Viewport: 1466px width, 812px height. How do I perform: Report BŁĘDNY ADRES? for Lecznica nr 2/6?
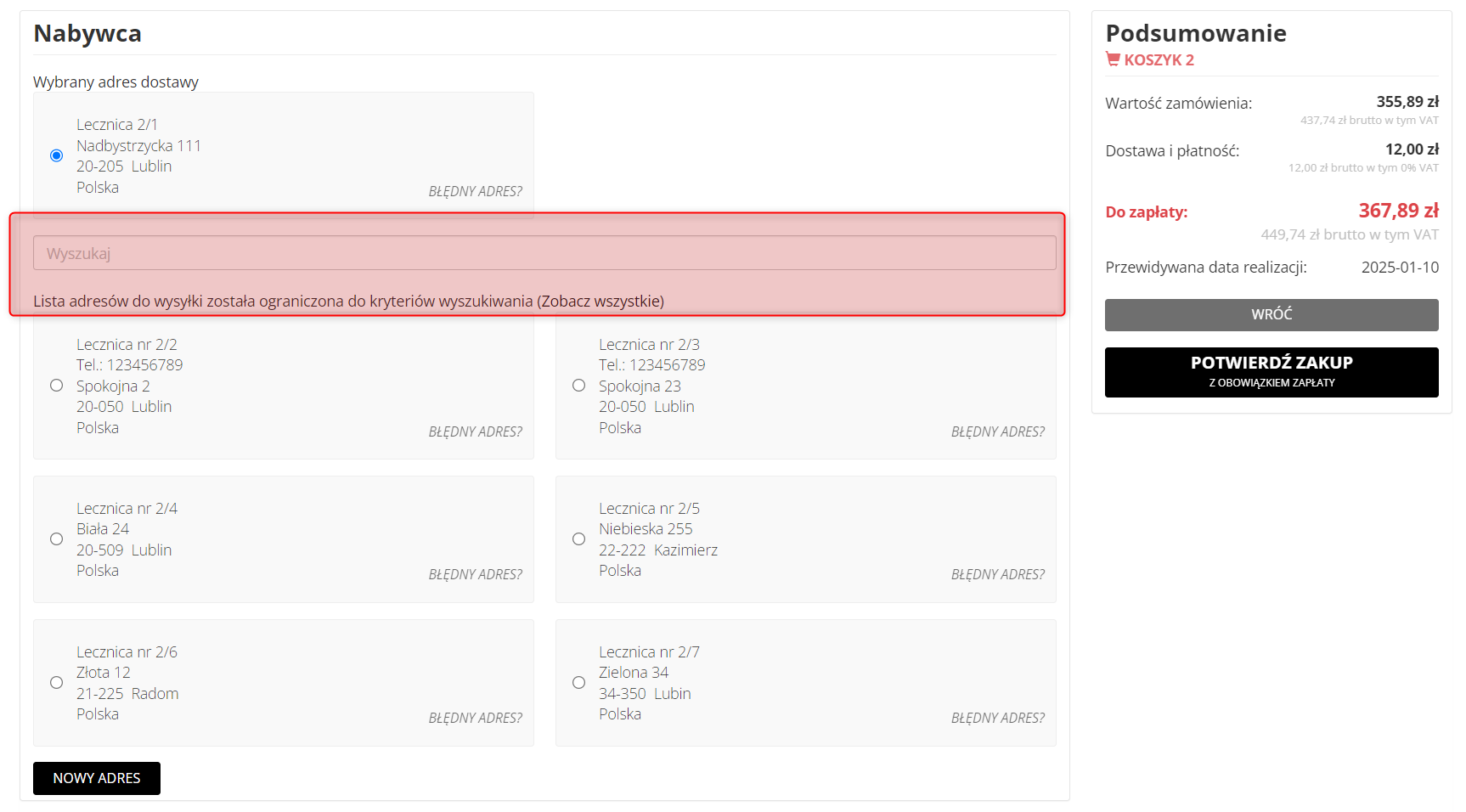475,718
